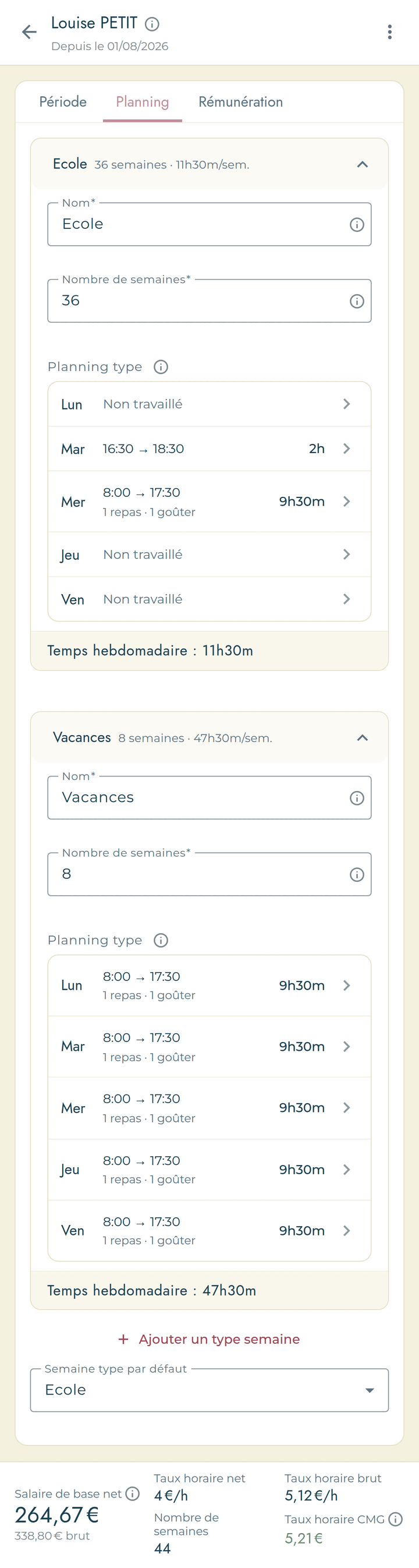Click info icon in the 36 semaines field

(x=357, y=301)
